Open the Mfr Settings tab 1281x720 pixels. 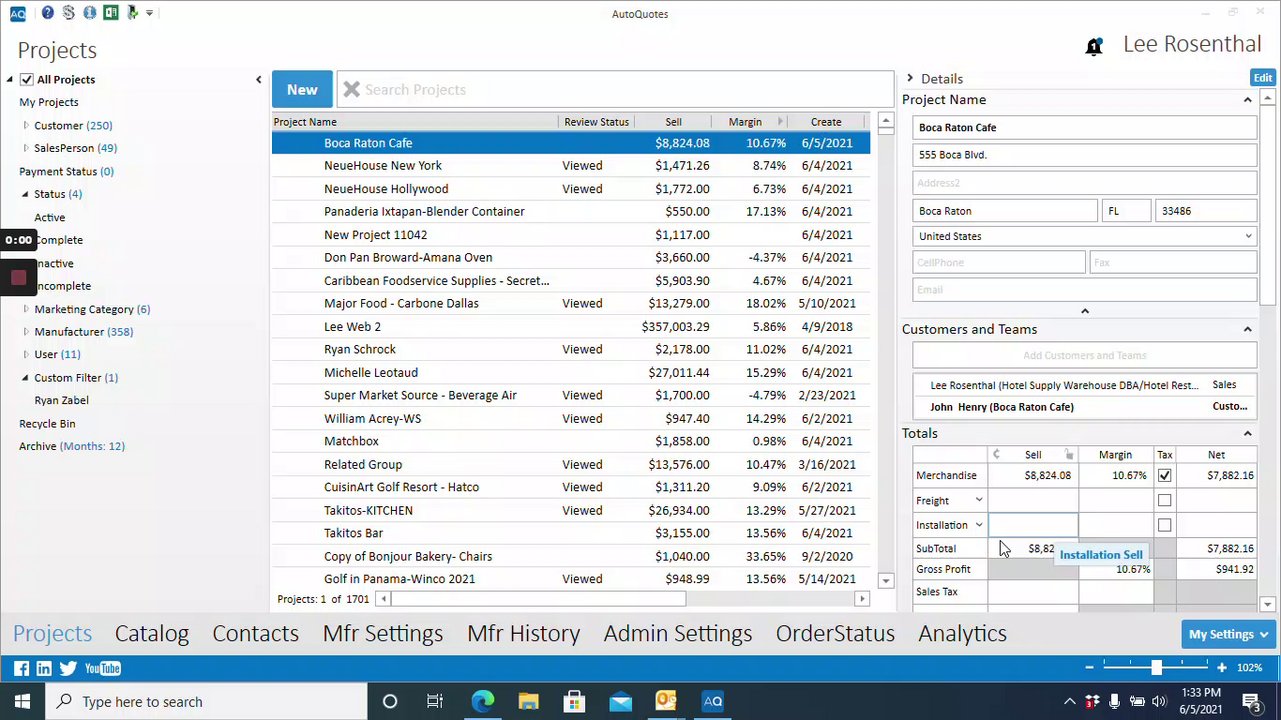pyautogui.click(x=383, y=634)
